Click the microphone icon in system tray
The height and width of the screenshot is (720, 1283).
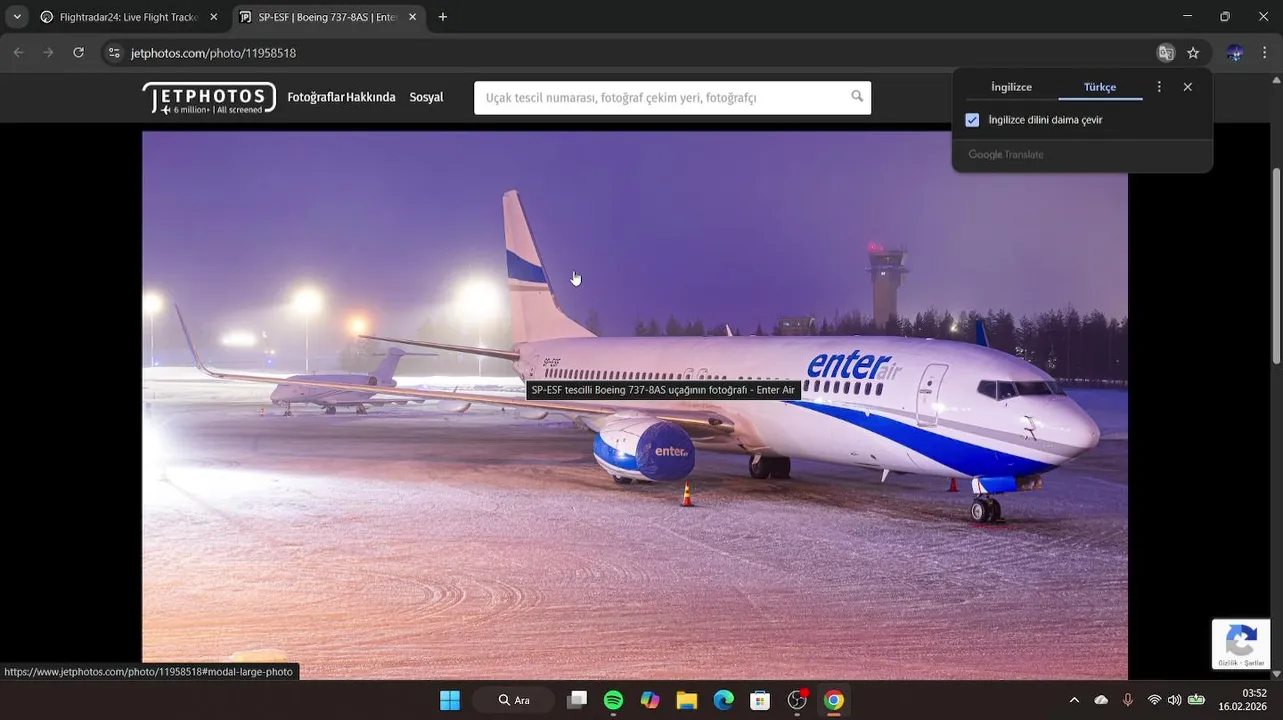1127,700
